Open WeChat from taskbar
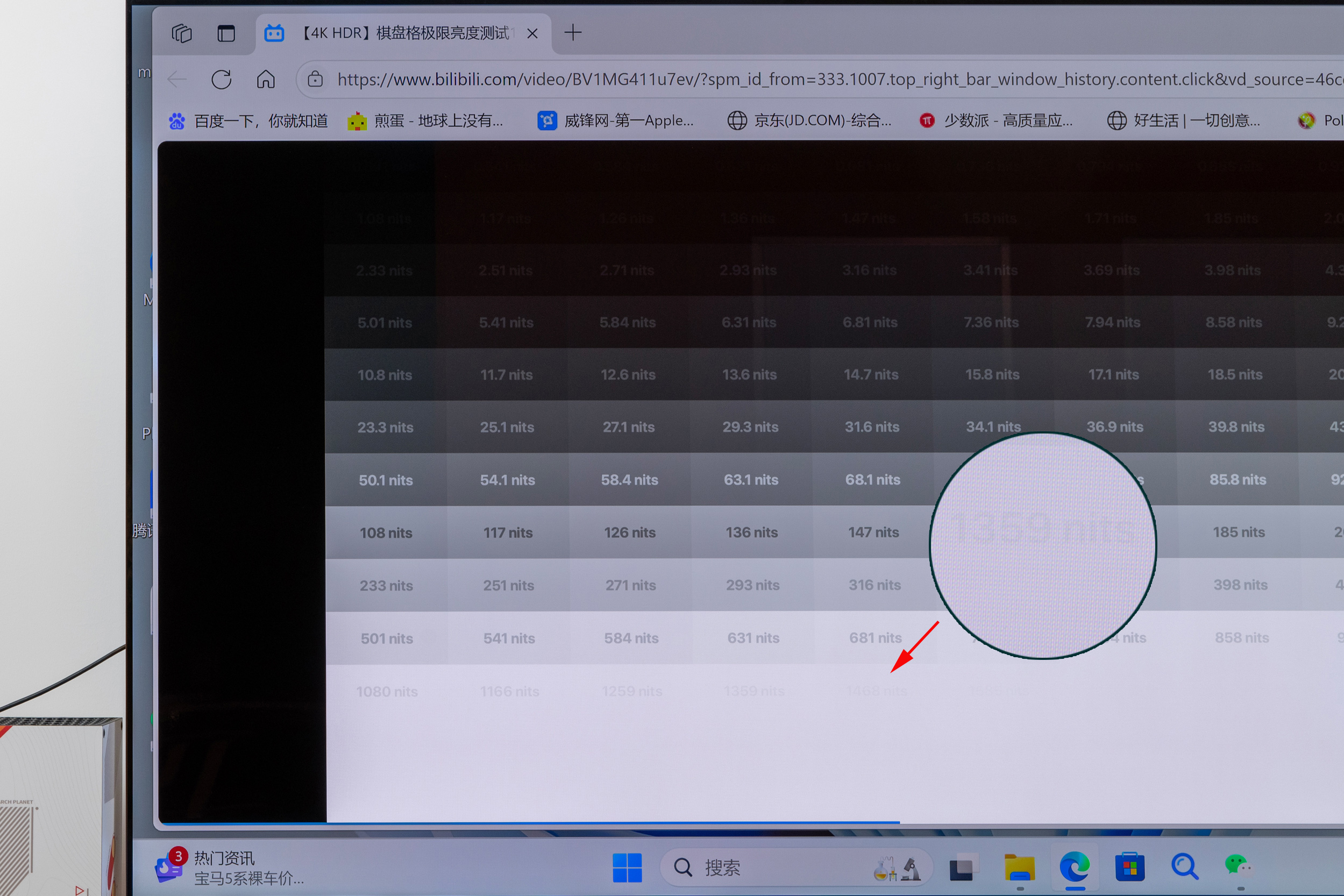Screen dimensions: 1344x896 click(x=1238, y=866)
